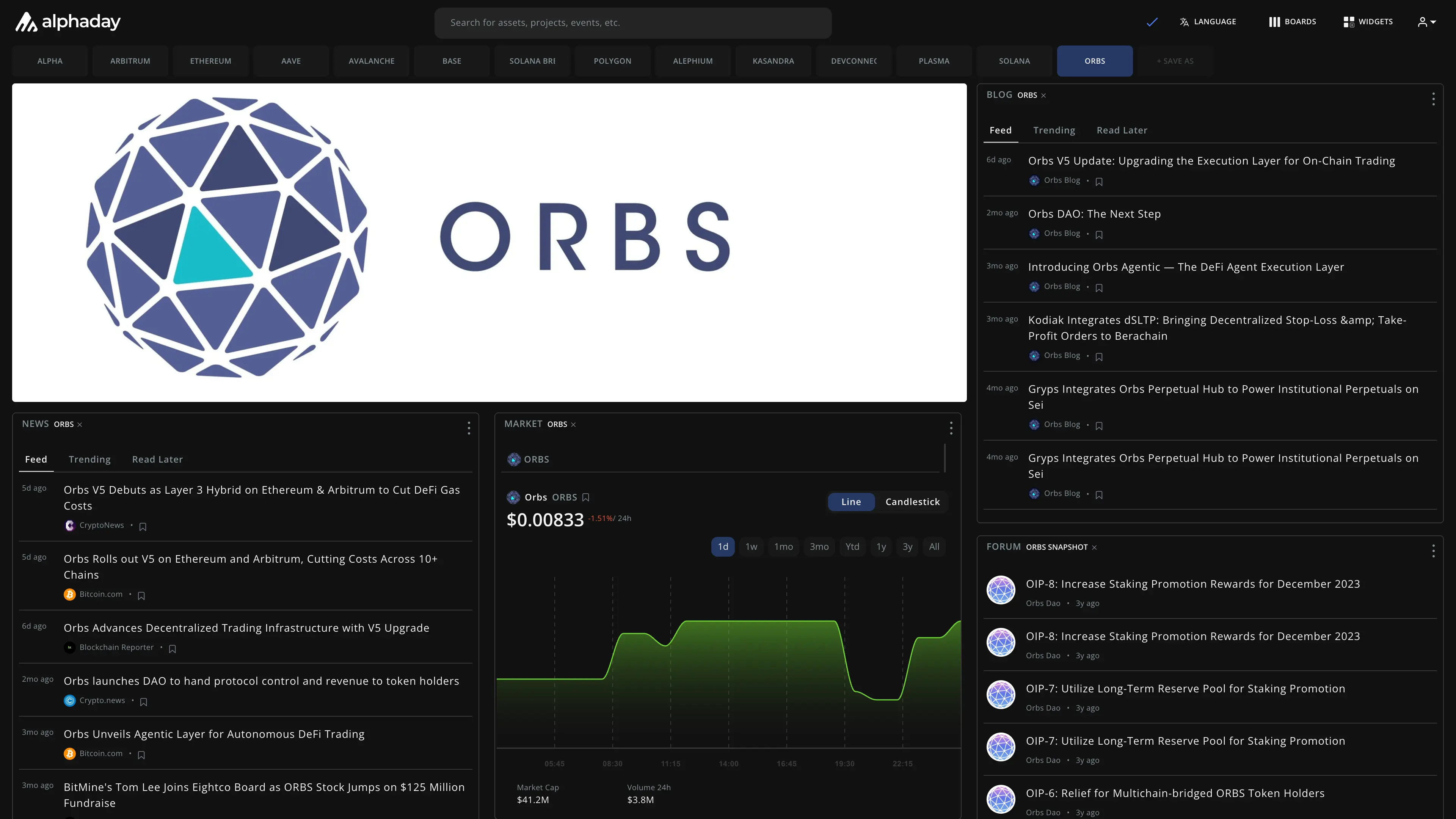Bookmark the Orbs ORBS coin
1456x819 pixels.
[x=585, y=497]
